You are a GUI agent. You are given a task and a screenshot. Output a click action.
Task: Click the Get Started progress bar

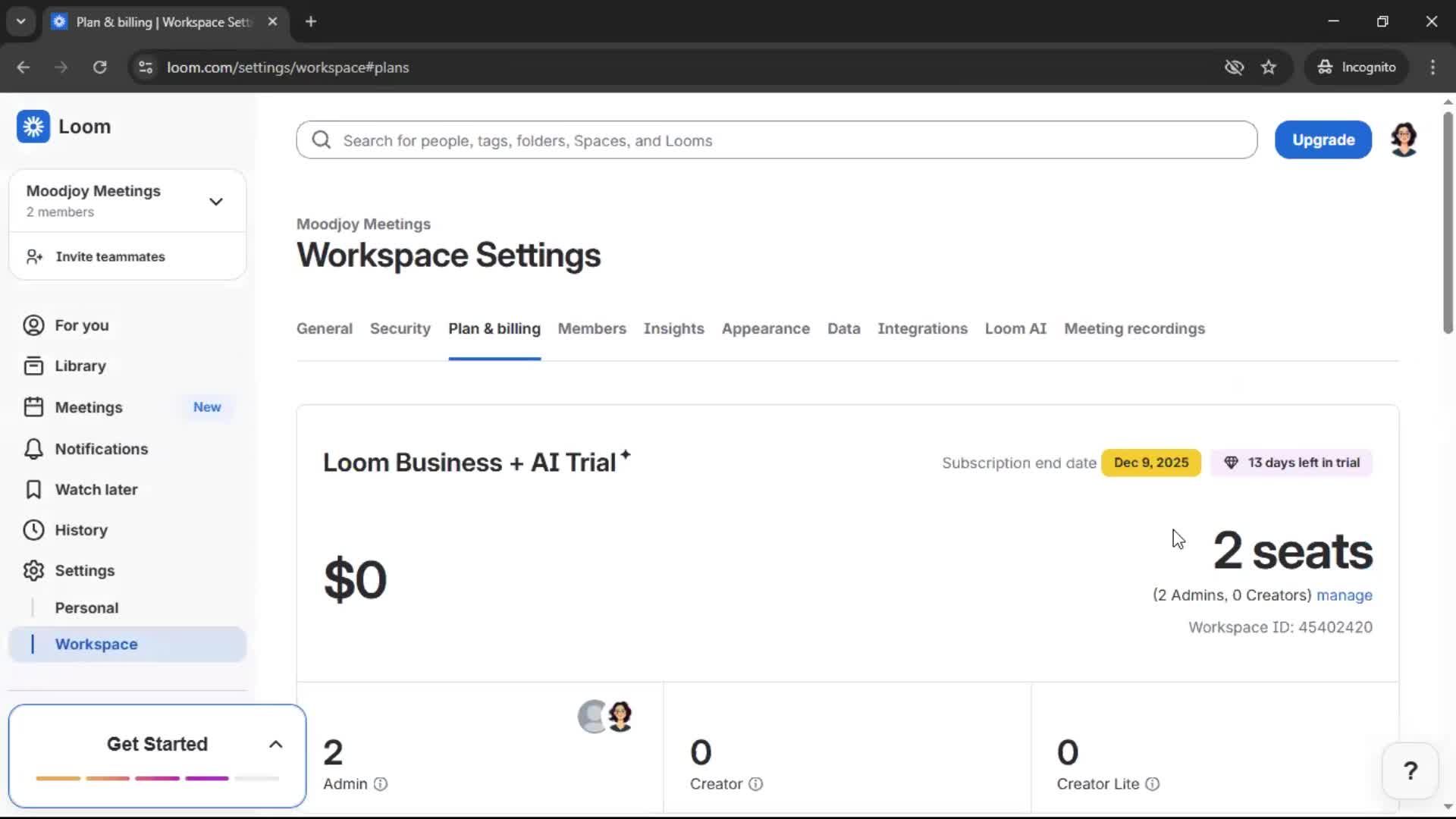tap(157, 778)
